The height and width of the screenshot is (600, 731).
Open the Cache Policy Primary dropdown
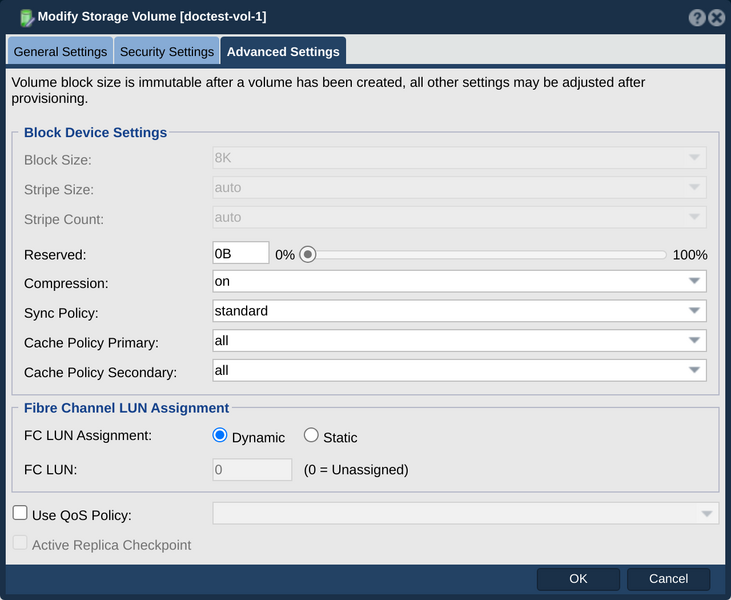459,341
